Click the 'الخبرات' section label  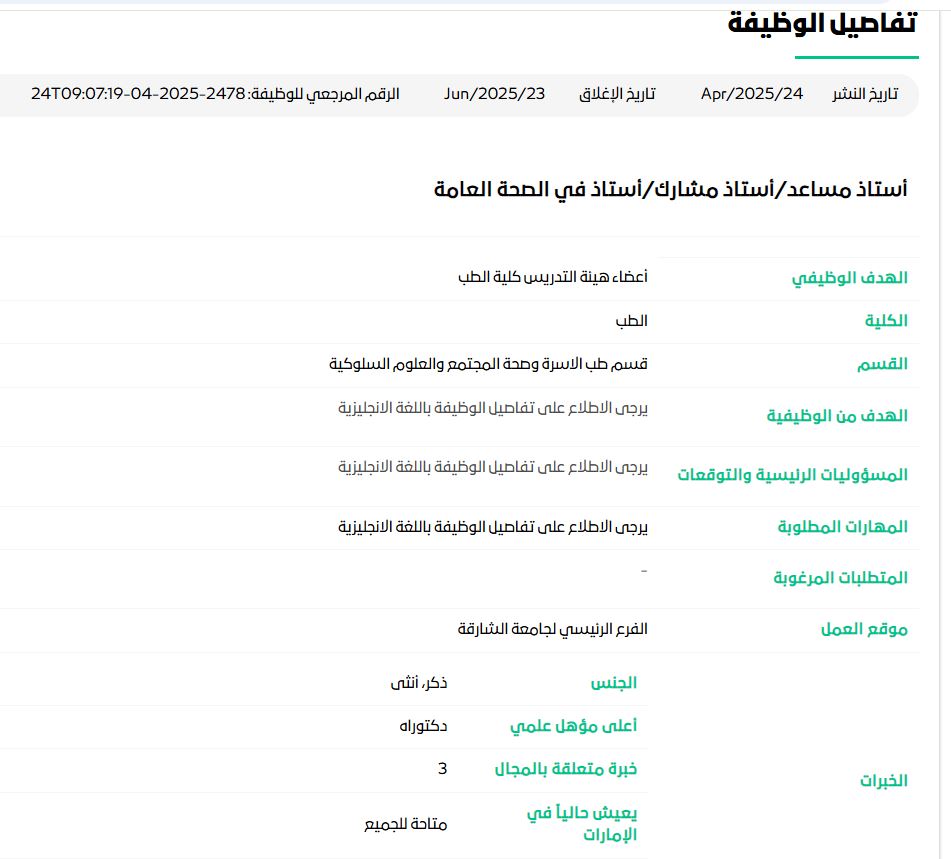(884, 780)
